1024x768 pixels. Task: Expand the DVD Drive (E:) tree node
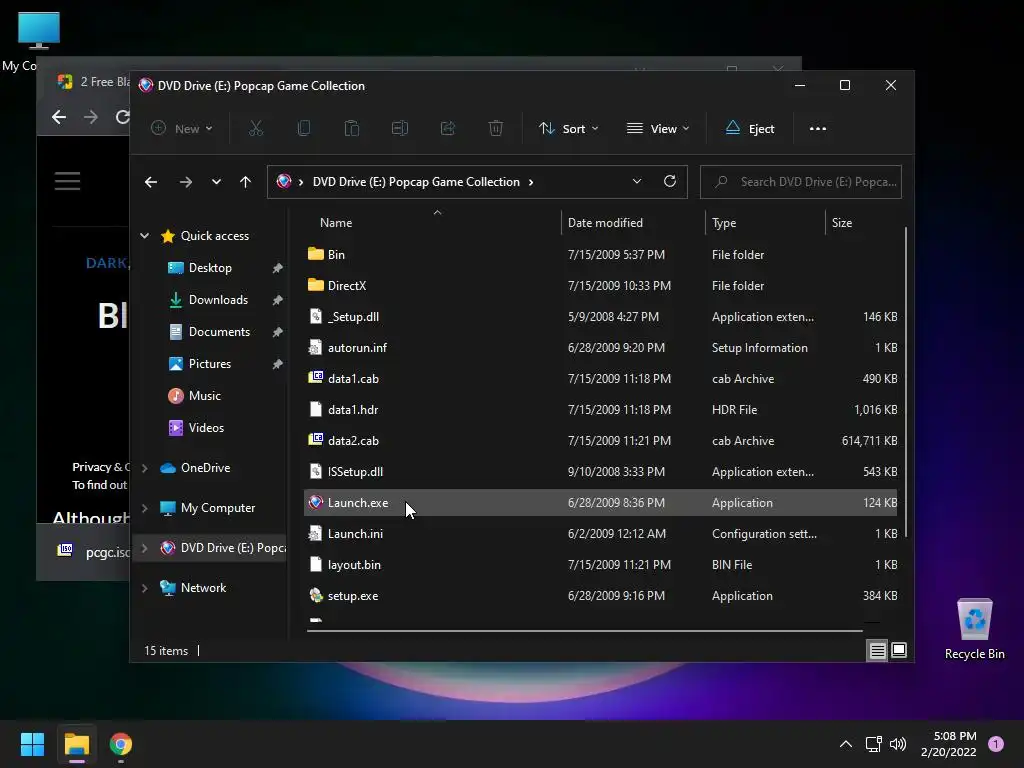tap(144, 548)
